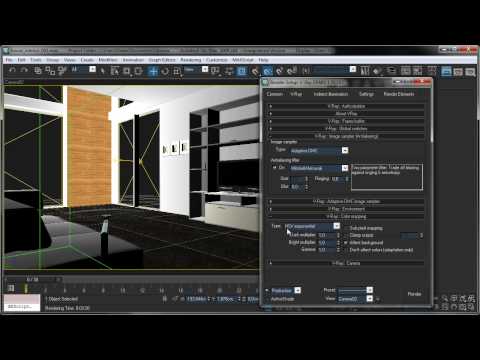Click the Dark multiplier value field
This screenshot has height=360, width=480.
tap(326, 235)
